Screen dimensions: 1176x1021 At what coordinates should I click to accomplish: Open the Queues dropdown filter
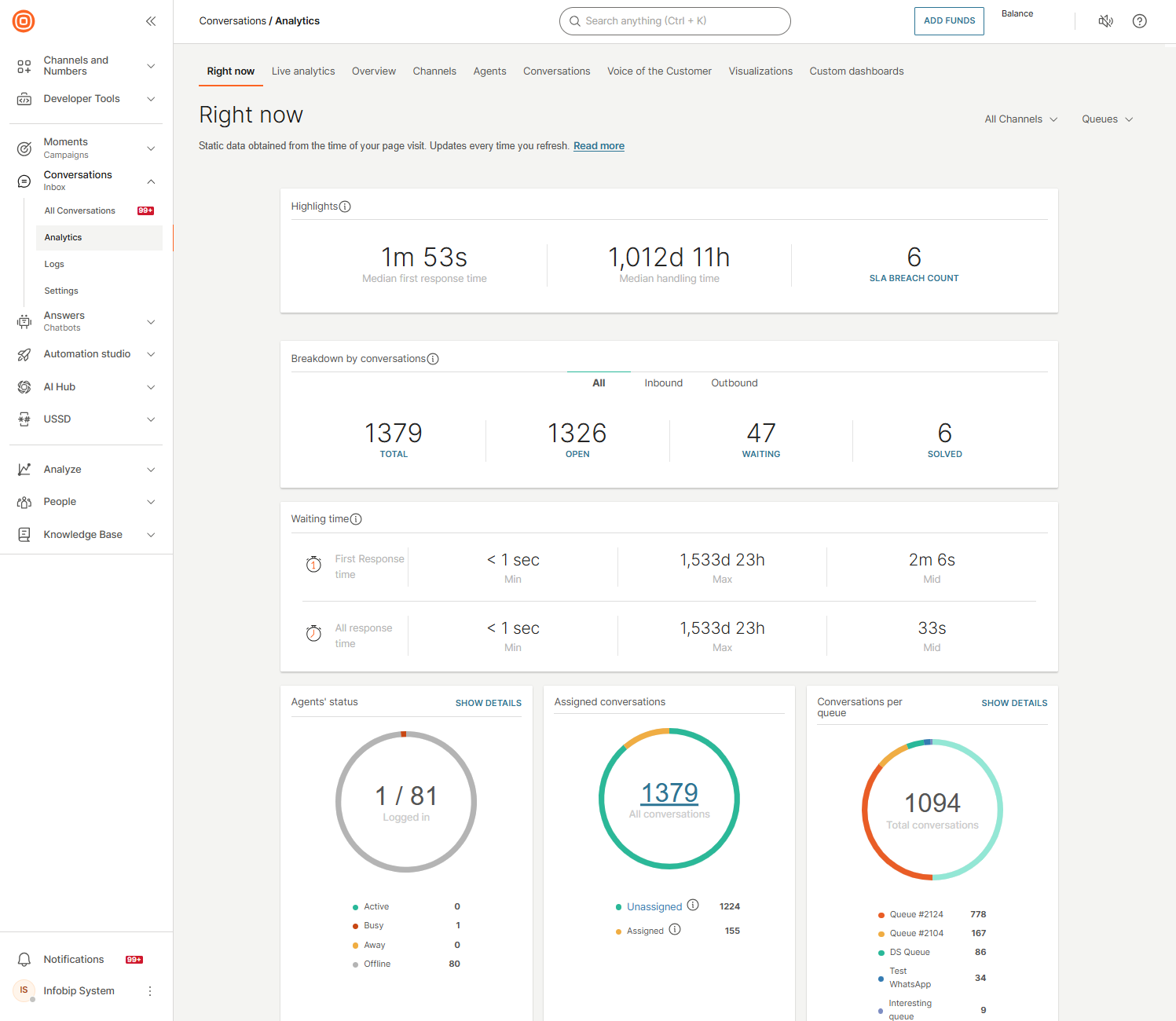(x=1107, y=119)
